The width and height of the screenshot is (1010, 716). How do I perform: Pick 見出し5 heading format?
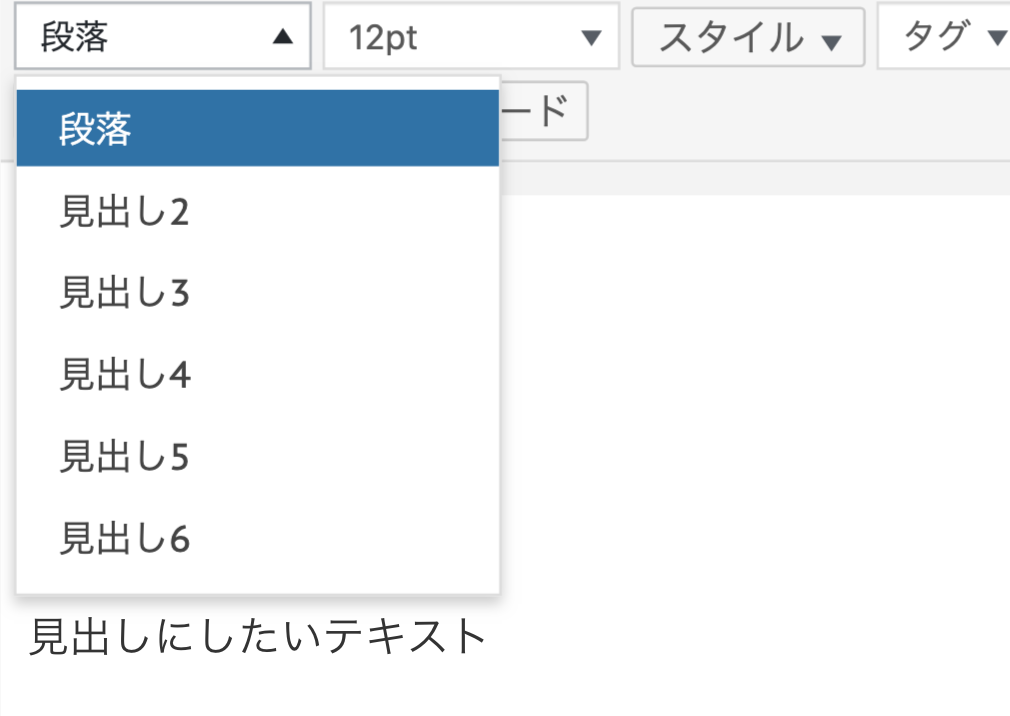(258, 456)
